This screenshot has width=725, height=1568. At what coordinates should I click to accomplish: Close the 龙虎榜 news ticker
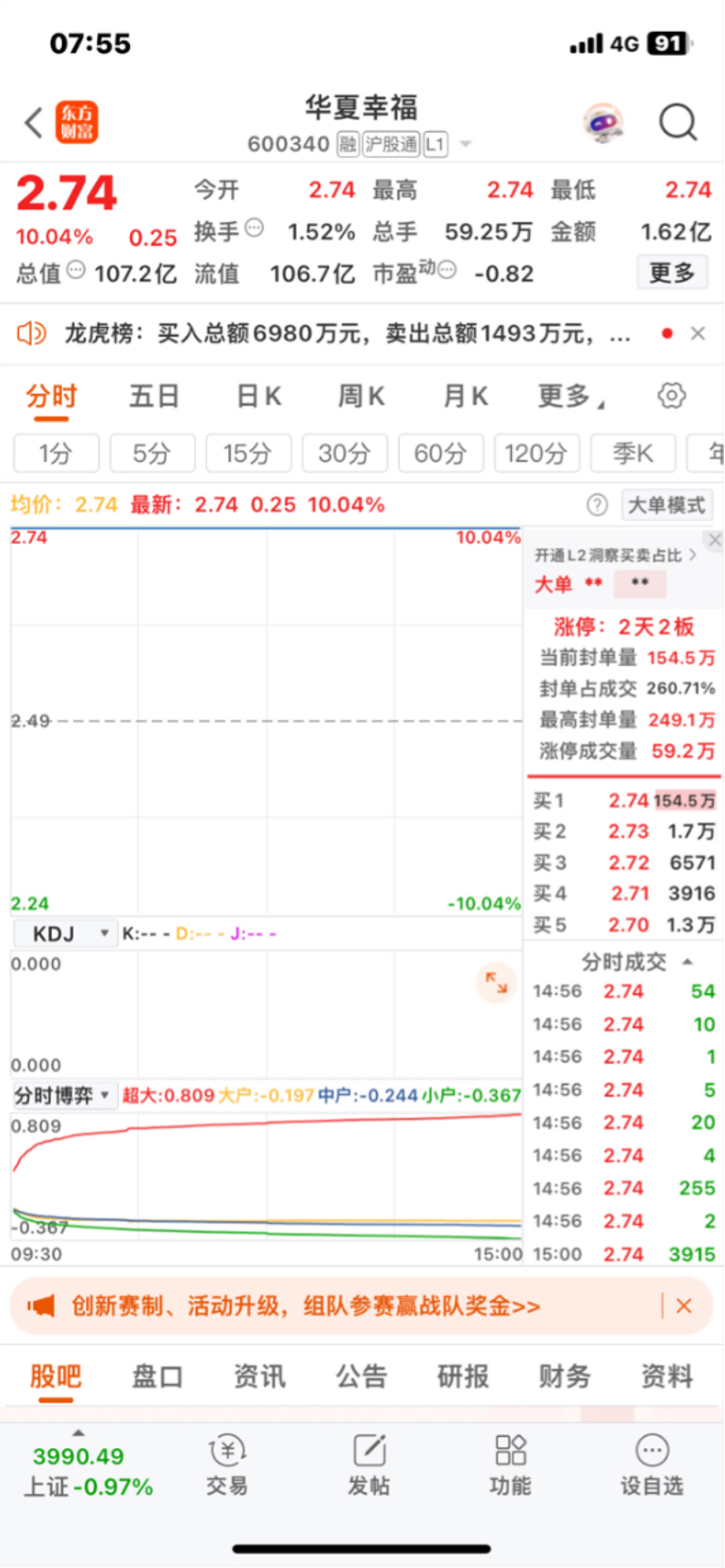[698, 333]
